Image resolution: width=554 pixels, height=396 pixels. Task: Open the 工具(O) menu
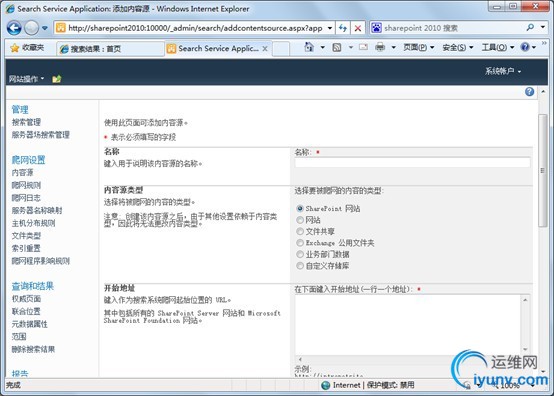498,47
